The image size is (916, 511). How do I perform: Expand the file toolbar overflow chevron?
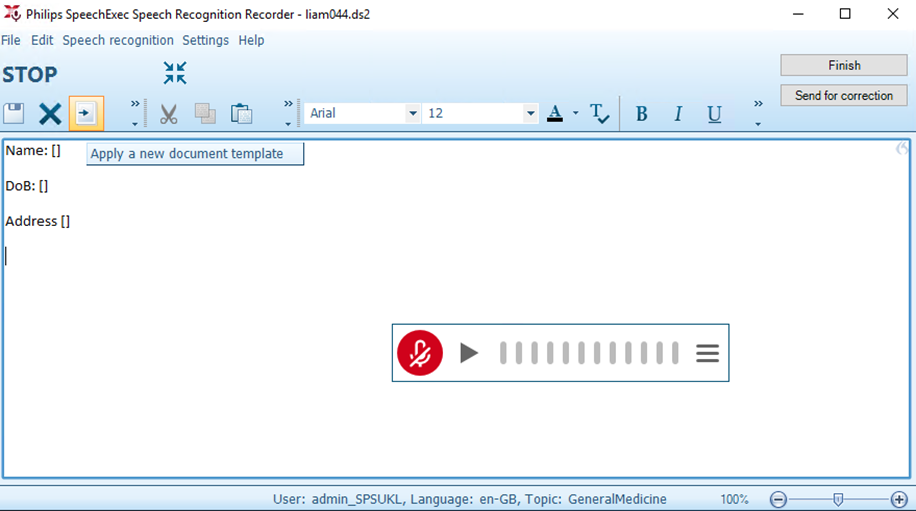pos(135,113)
